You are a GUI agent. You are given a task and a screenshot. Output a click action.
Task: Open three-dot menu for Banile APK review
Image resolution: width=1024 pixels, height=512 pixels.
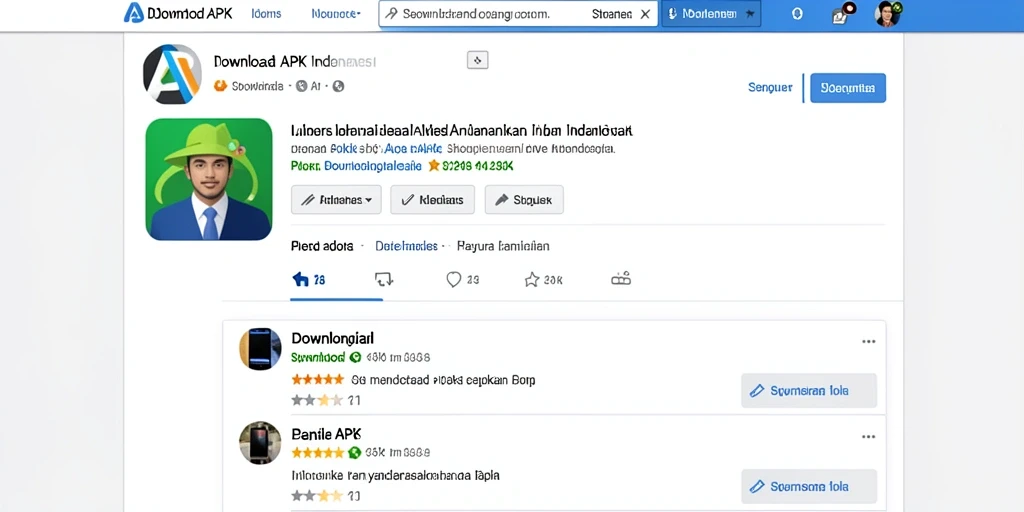tap(868, 436)
